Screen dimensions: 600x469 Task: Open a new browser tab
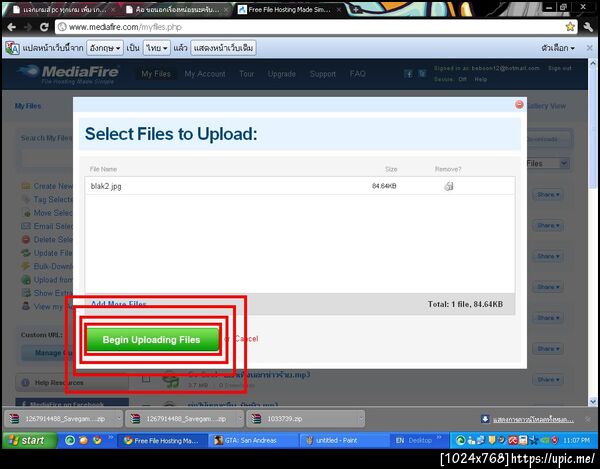[355, 10]
